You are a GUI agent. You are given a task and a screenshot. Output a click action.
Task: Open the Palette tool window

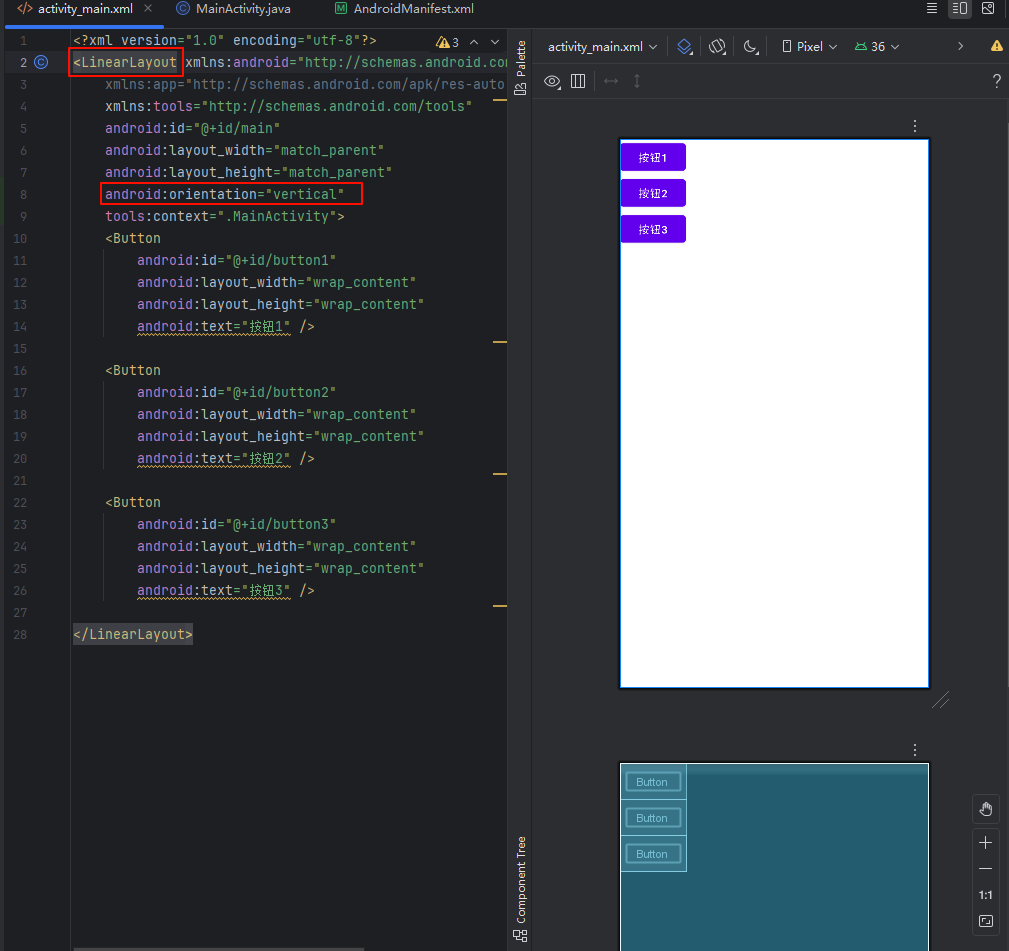click(x=521, y=67)
